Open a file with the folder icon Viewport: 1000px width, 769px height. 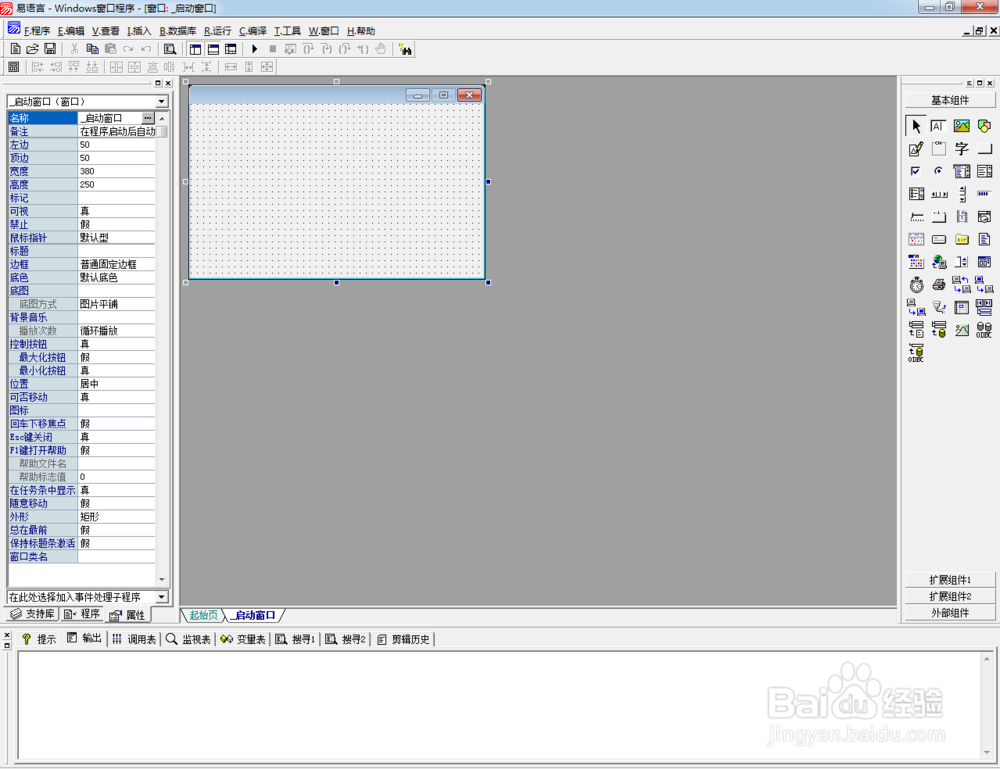click(x=33, y=49)
